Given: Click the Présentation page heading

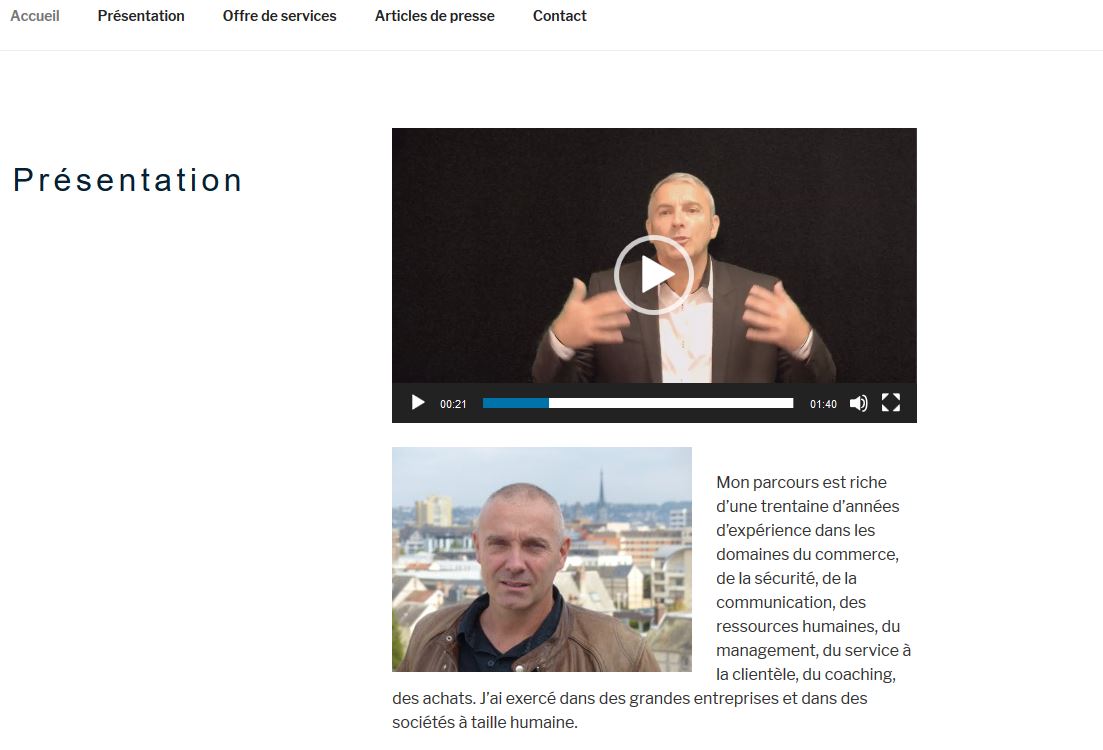Looking at the screenshot, I should point(128,180).
